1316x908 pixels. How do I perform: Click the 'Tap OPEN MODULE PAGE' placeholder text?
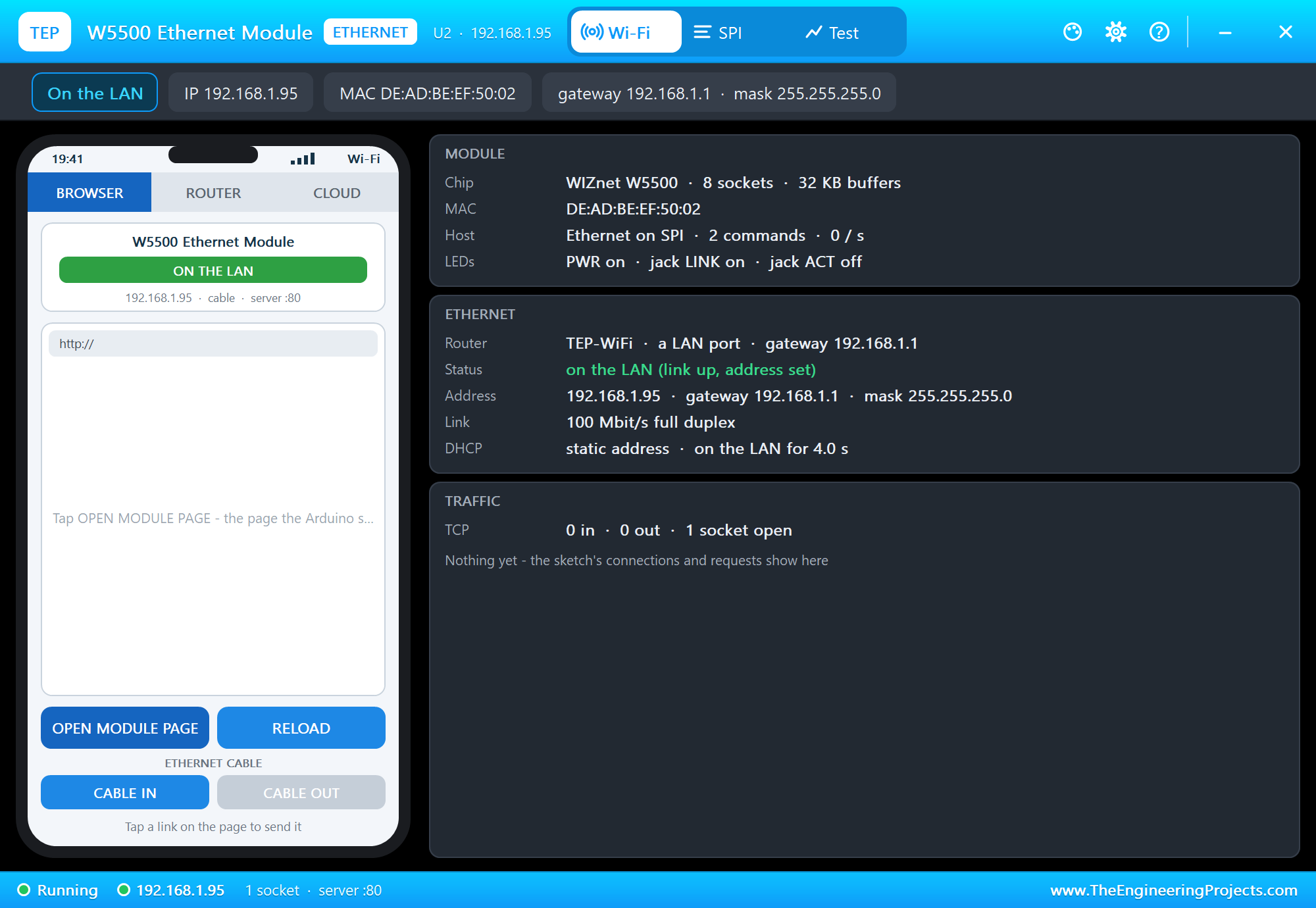point(213,518)
